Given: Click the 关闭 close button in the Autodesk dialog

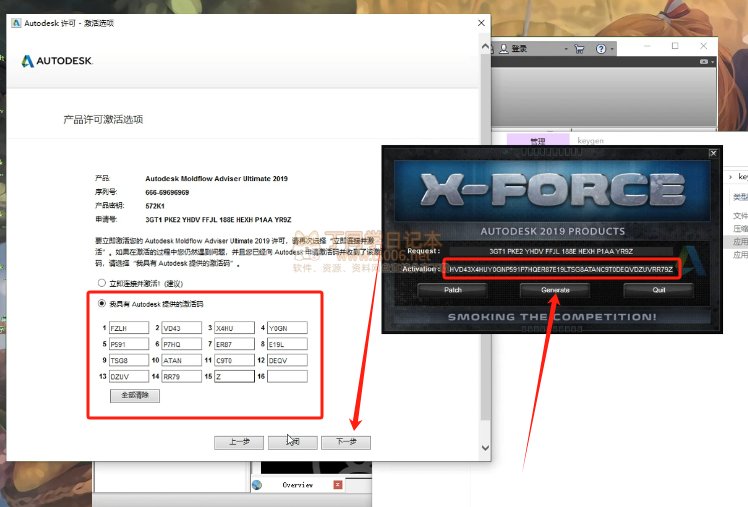Looking at the screenshot, I should 292,442.
